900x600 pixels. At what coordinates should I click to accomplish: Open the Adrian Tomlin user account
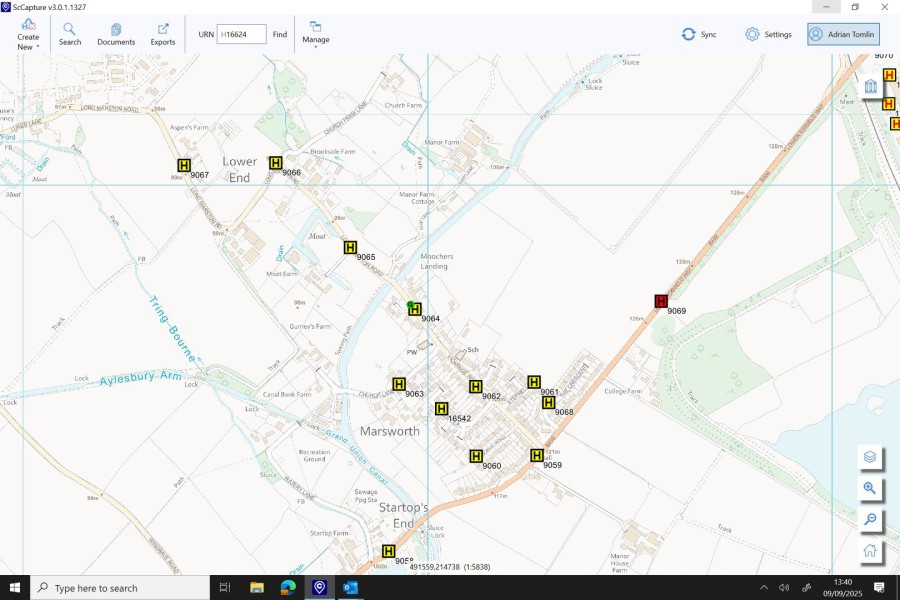[843, 34]
